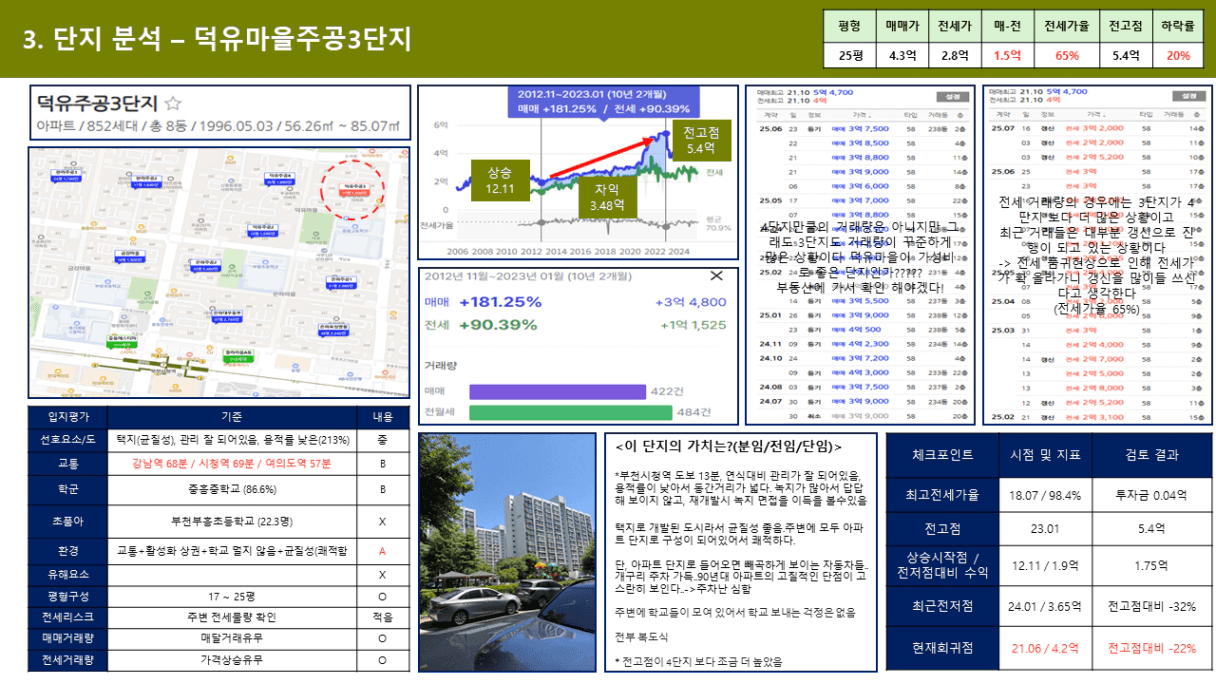Click the '유해요소' row label
The height and width of the screenshot is (684, 1216).
coord(68,575)
